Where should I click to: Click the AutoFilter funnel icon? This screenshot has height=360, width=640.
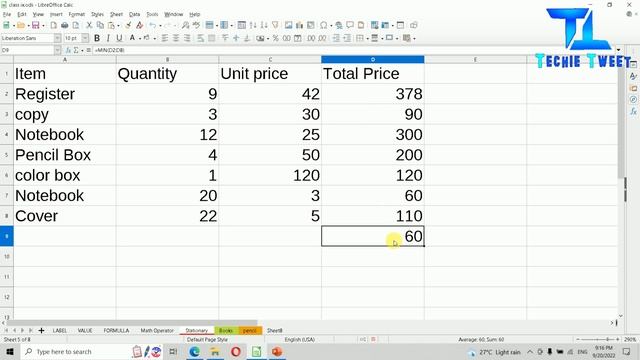pos(275,25)
